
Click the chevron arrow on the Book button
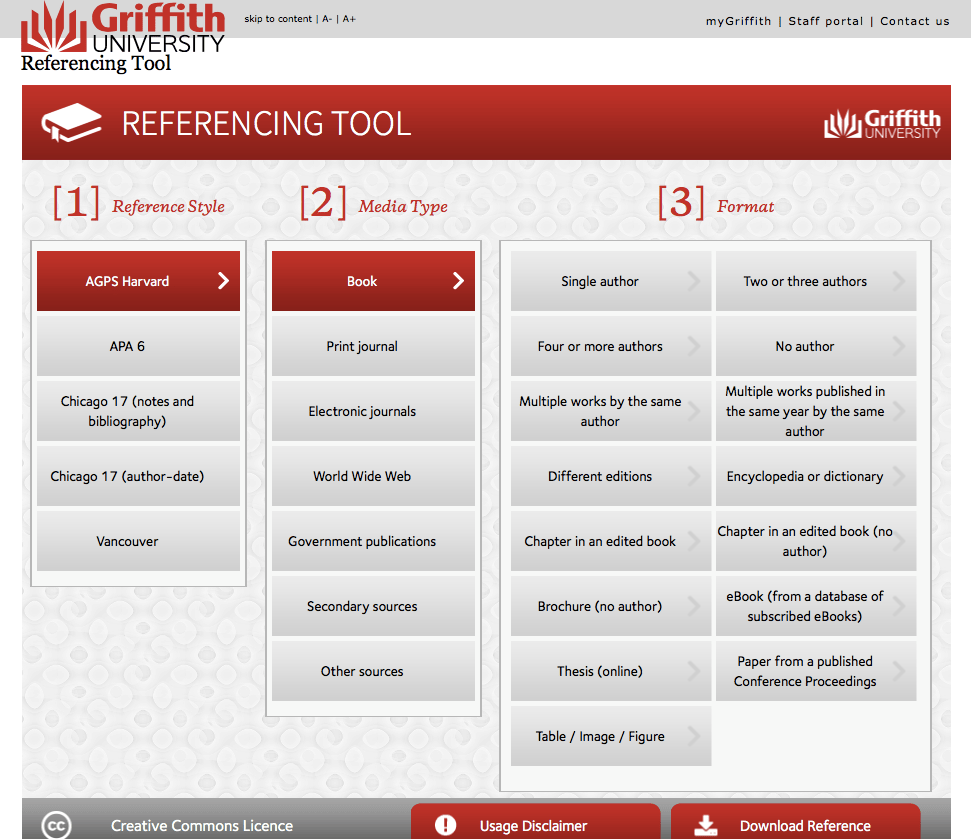coord(458,281)
